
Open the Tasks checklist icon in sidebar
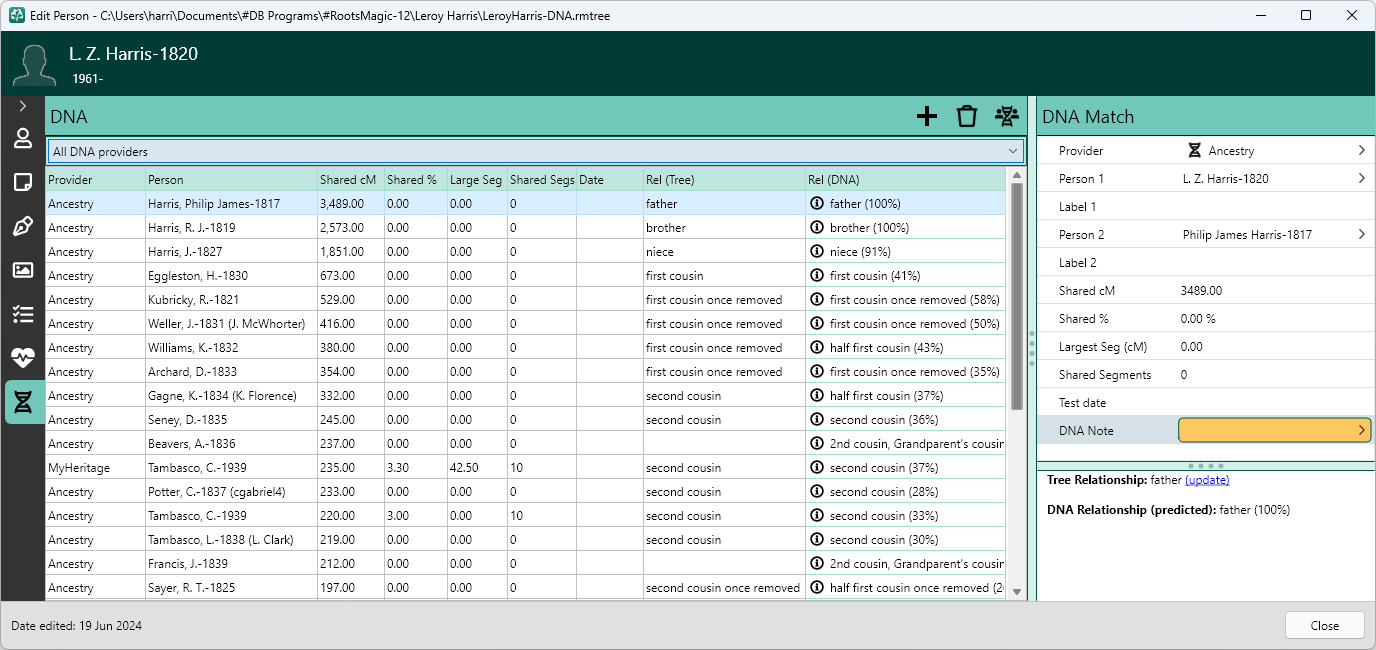click(x=23, y=314)
